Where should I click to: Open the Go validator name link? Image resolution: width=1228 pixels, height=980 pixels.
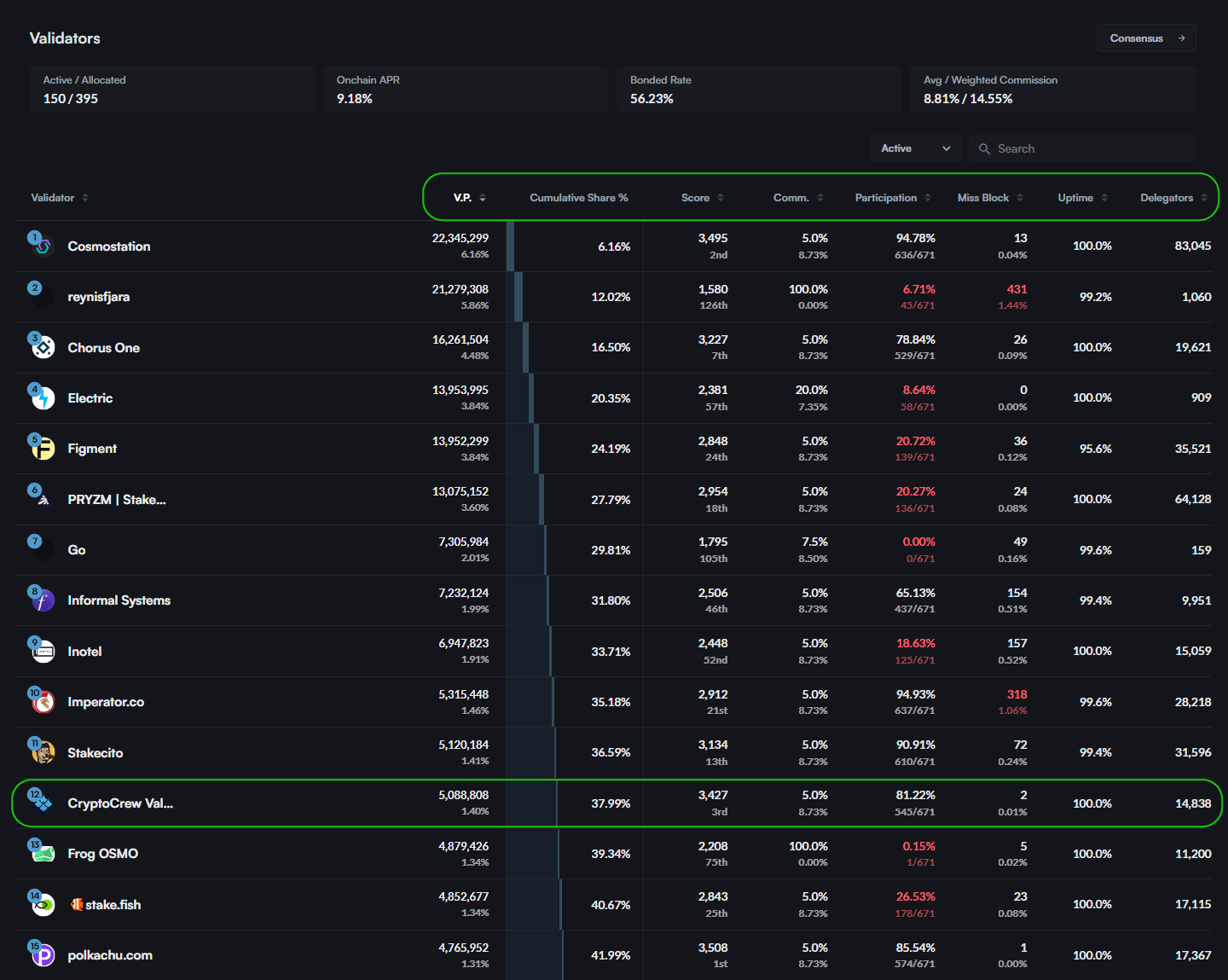77,550
